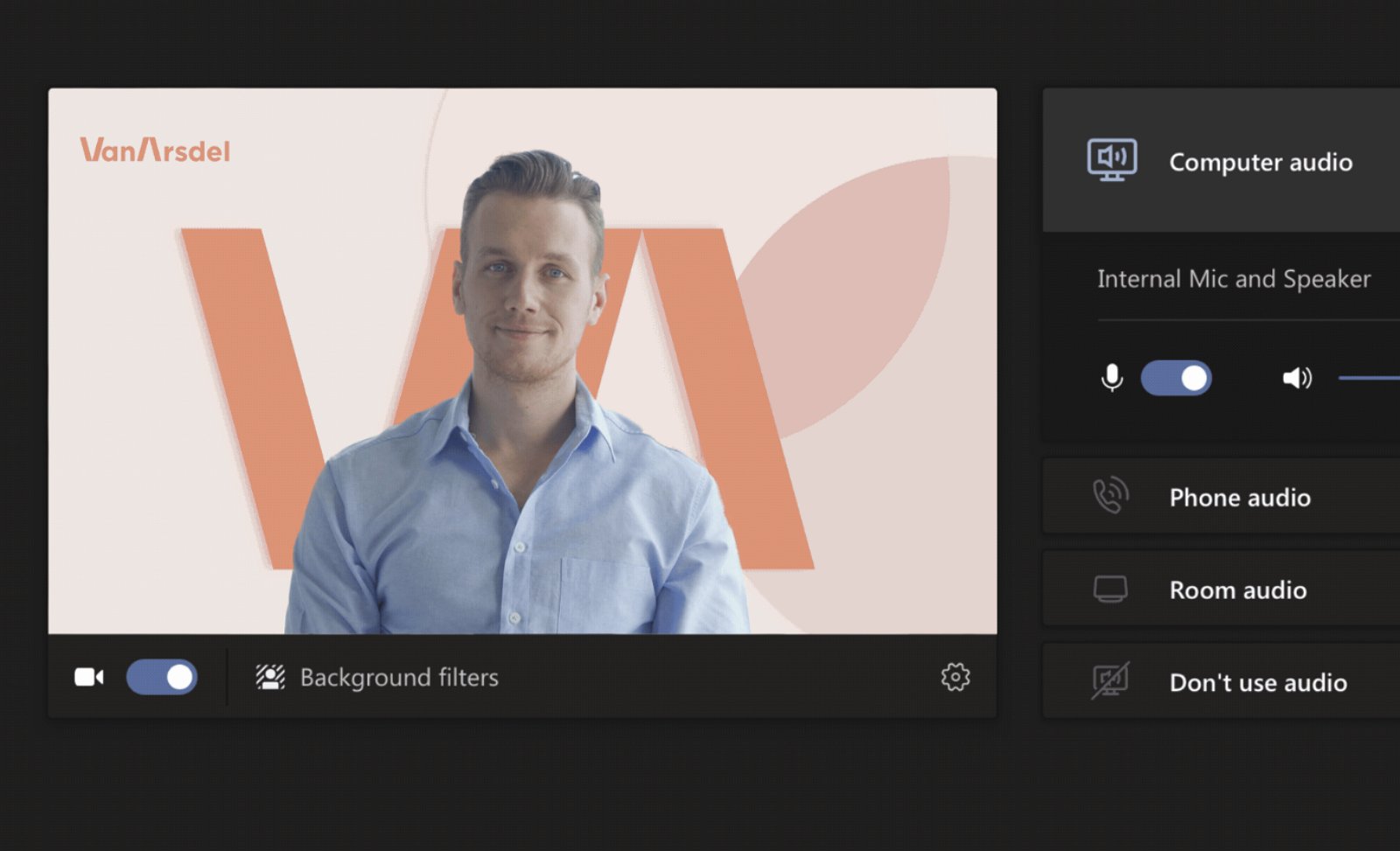Choose the Phone audio option label
The width and height of the screenshot is (1400, 851).
click(1240, 498)
